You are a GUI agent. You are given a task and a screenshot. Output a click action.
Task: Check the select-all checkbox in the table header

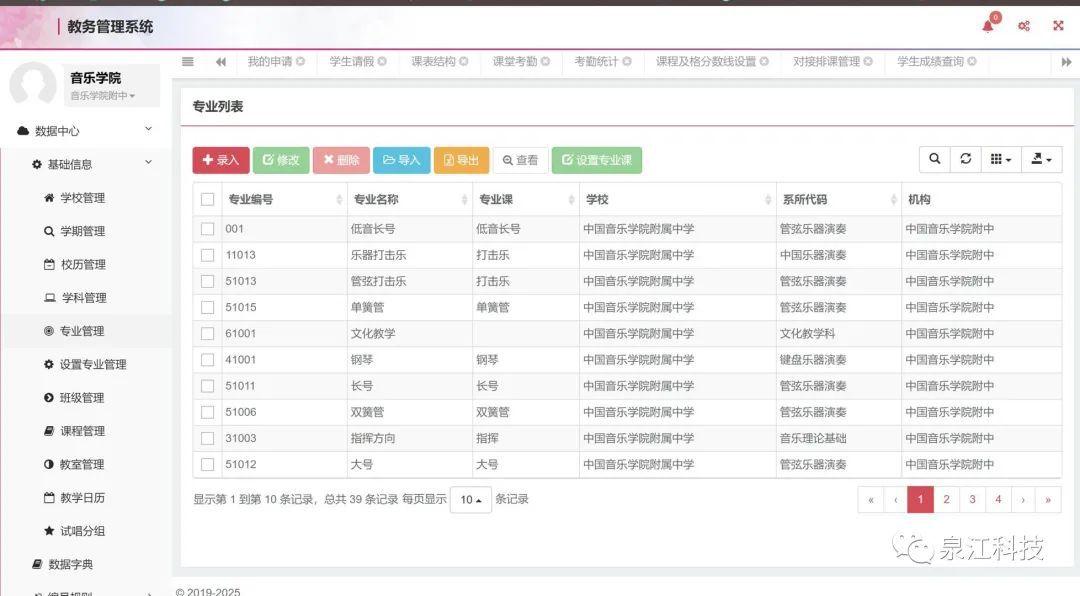coord(207,198)
